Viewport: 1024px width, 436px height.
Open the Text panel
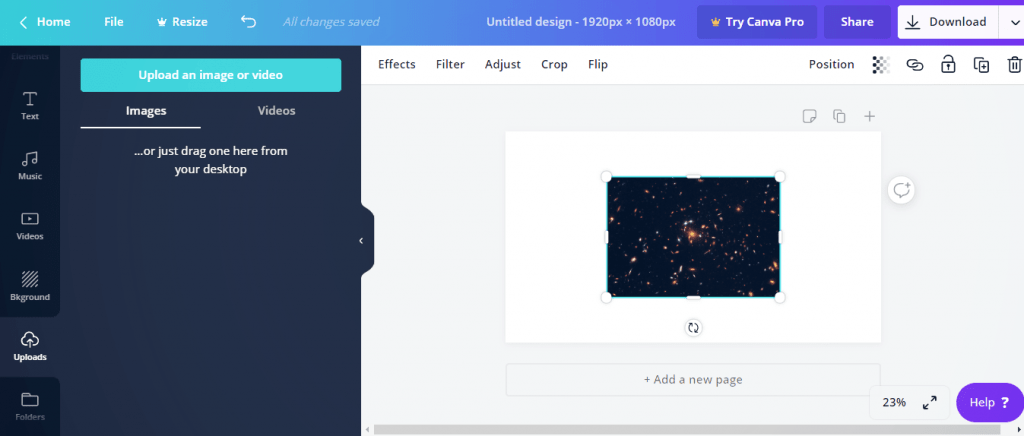(30, 105)
